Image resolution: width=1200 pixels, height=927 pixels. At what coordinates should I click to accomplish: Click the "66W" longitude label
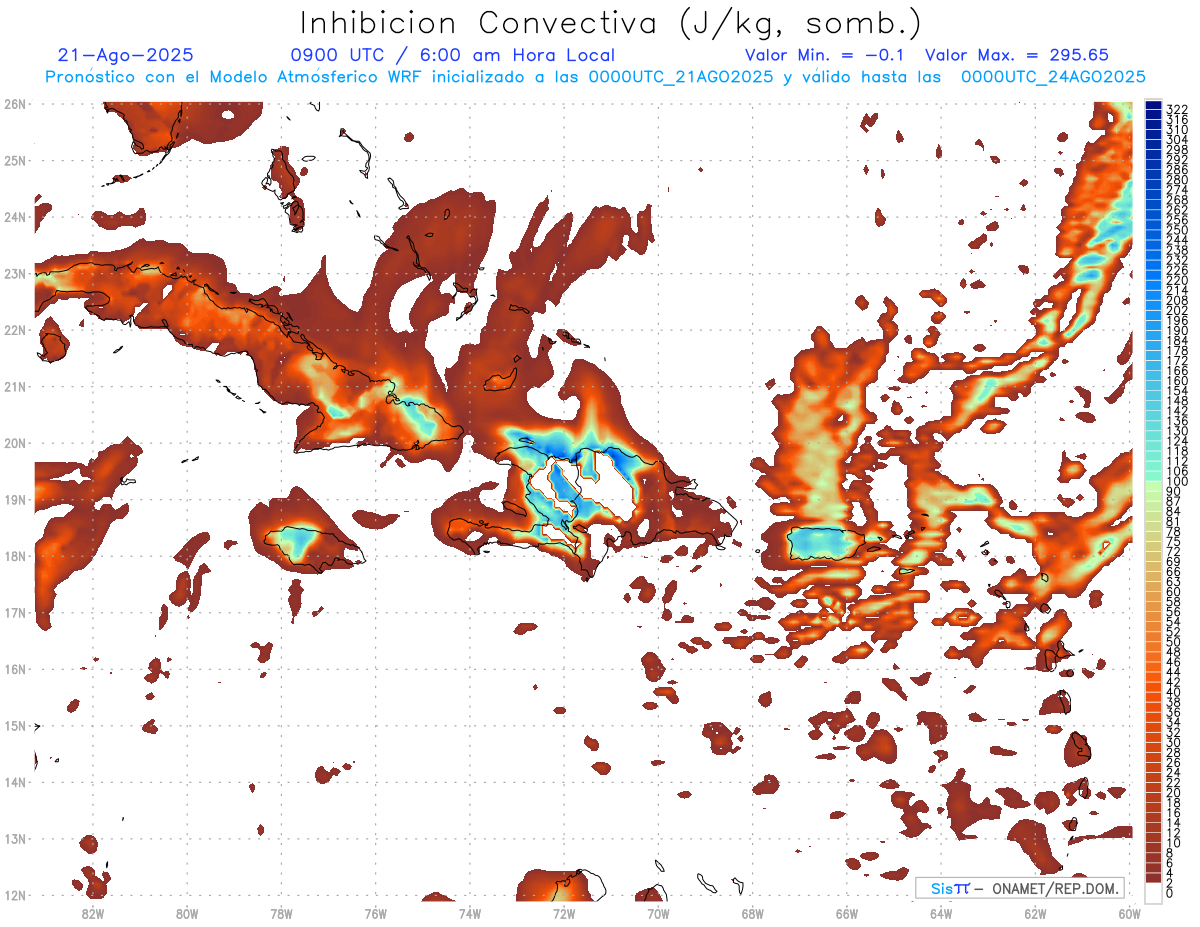click(x=847, y=912)
